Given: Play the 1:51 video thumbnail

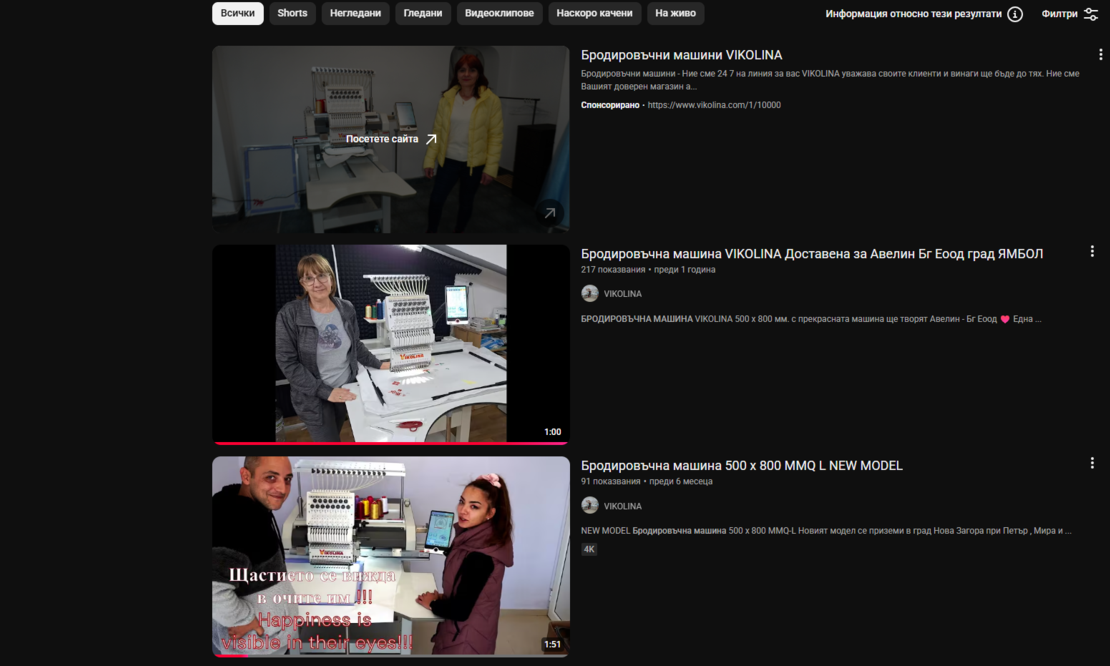Looking at the screenshot, I should point(391,556).
